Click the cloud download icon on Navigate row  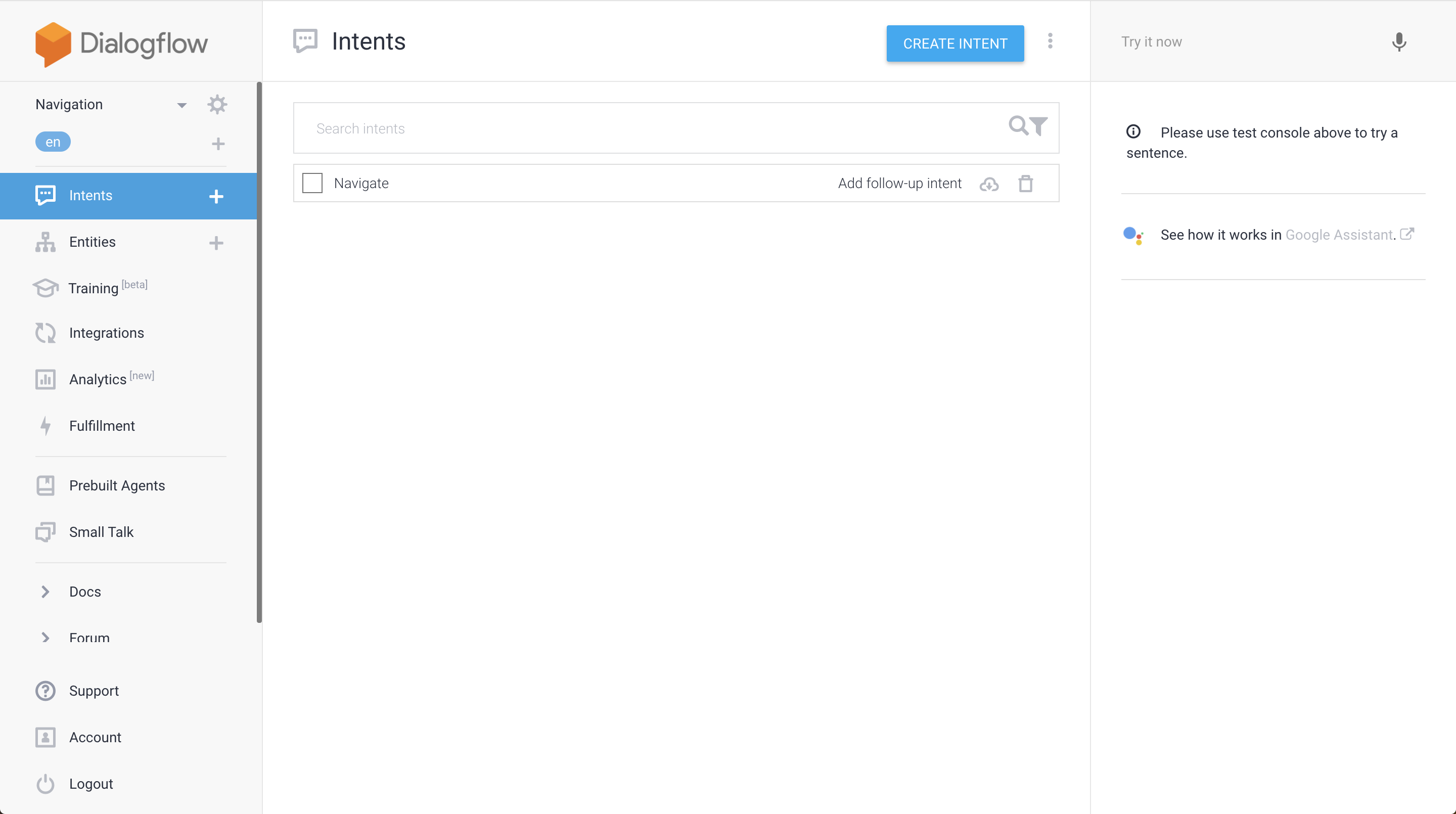click(989, 184)
